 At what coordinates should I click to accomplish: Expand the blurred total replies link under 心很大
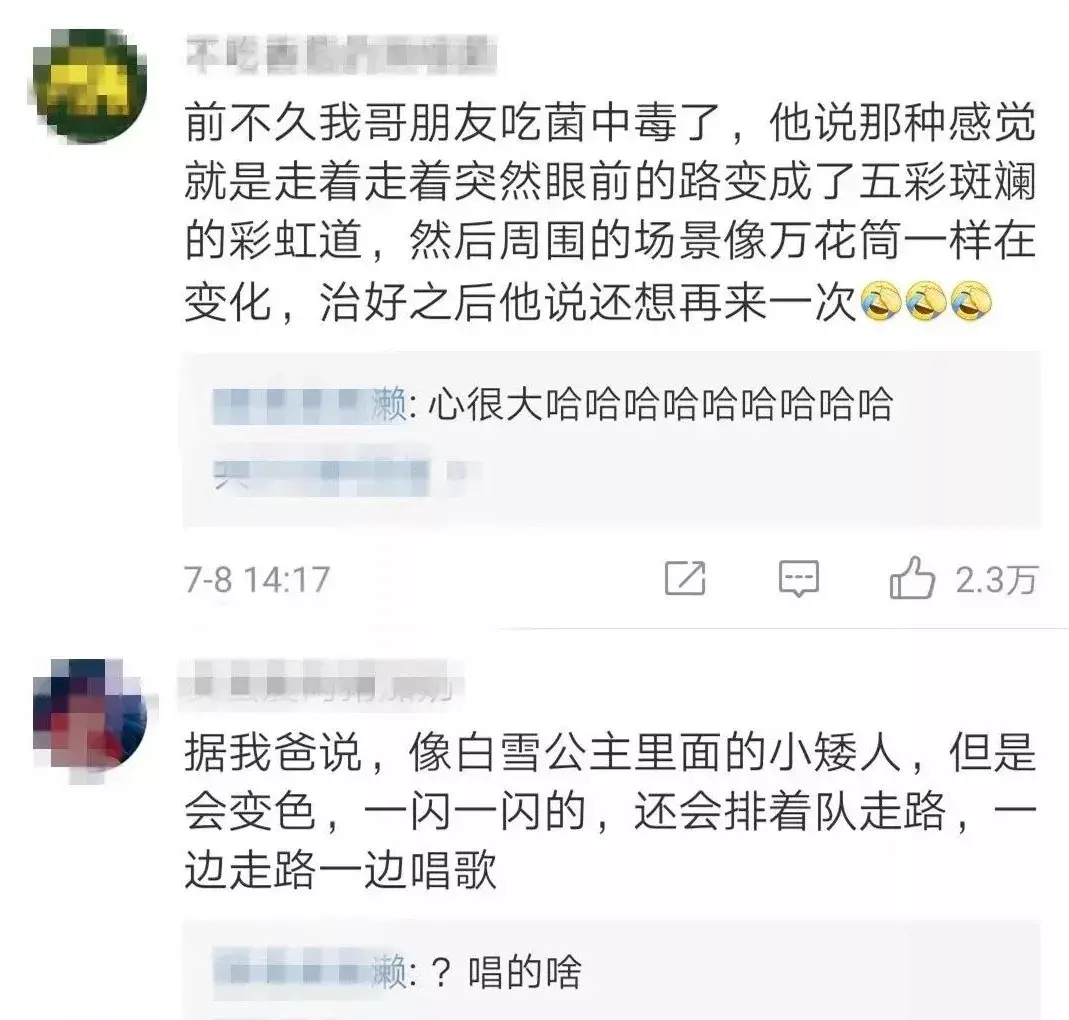[x=348, y=470]
